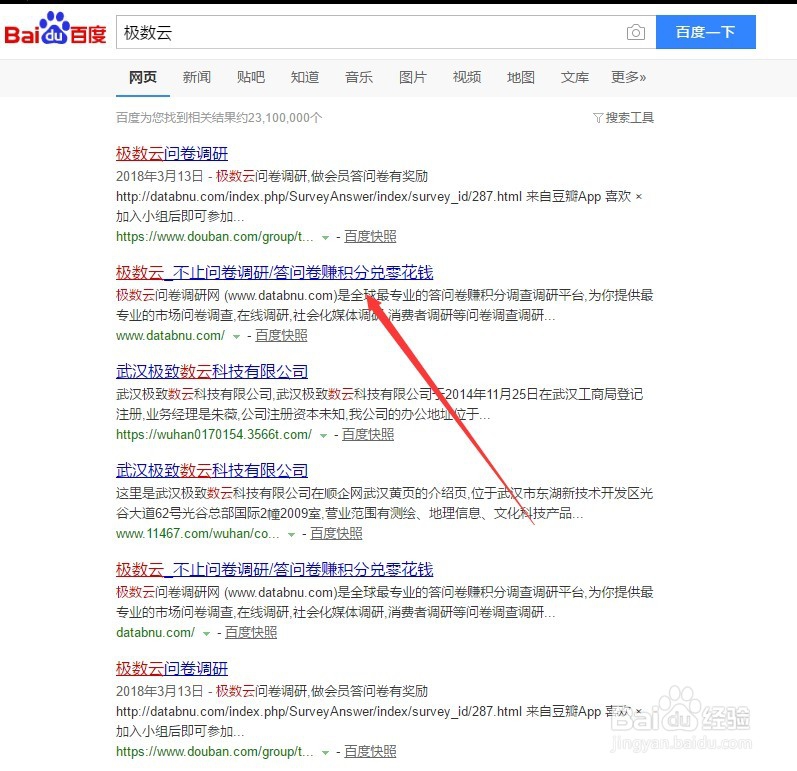Click the databnu.com/ green URL
797x771 pixels.
156,633
